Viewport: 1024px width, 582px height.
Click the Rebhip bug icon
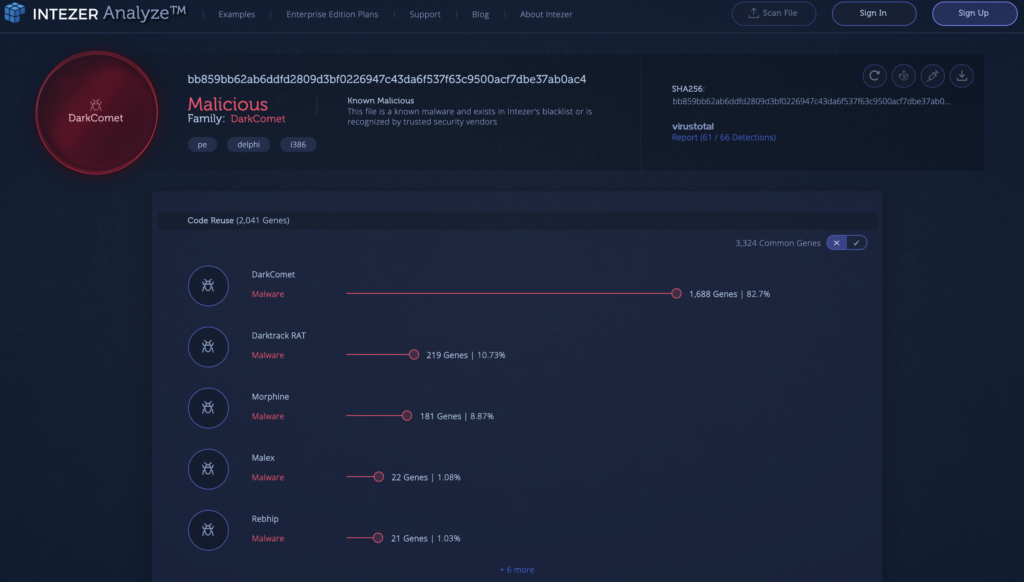pos(208,530)
